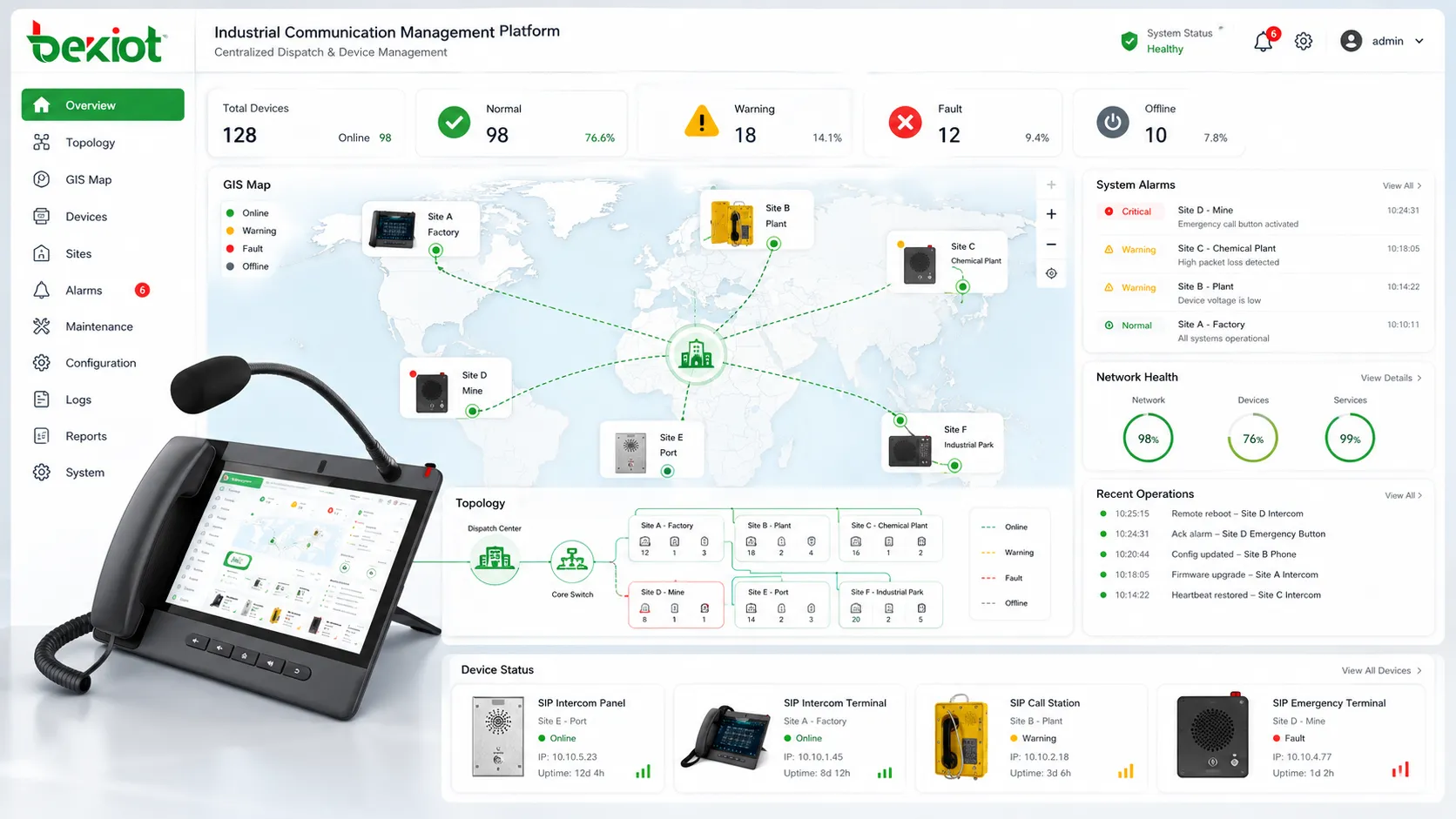Click the Core Switch topology node
The image size is (1456, 819).
pyautogui.click(x=572, y=563)
